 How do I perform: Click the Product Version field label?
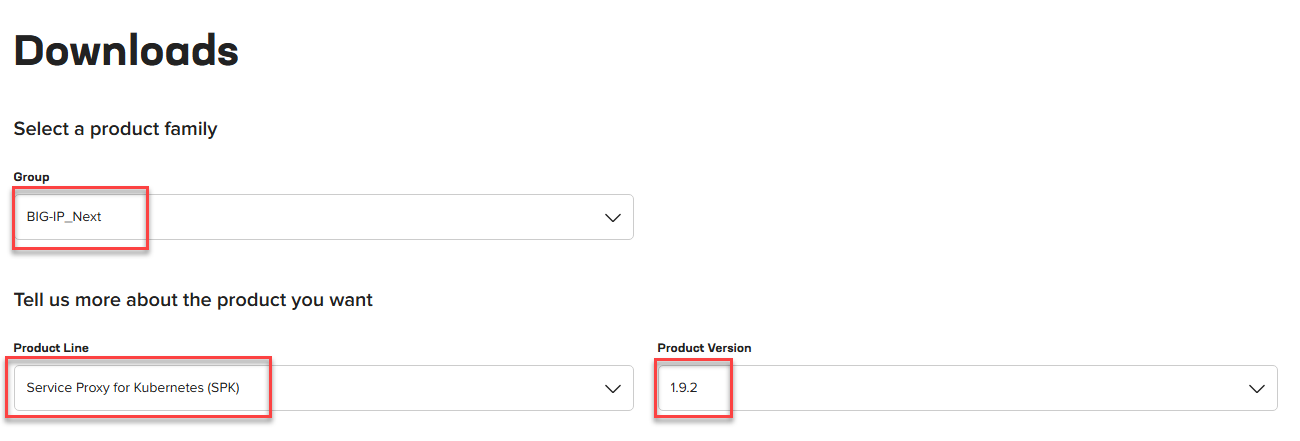coord(704,348)
